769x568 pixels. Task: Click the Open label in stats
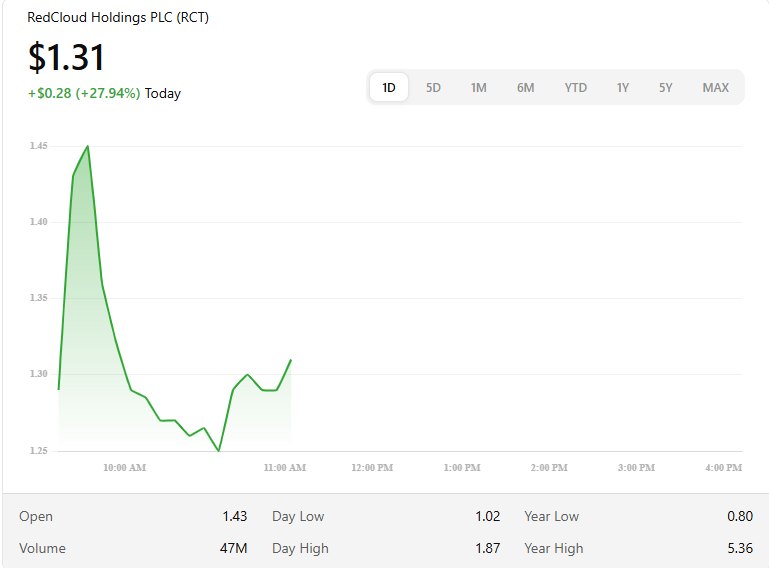[x=36, y=516]
